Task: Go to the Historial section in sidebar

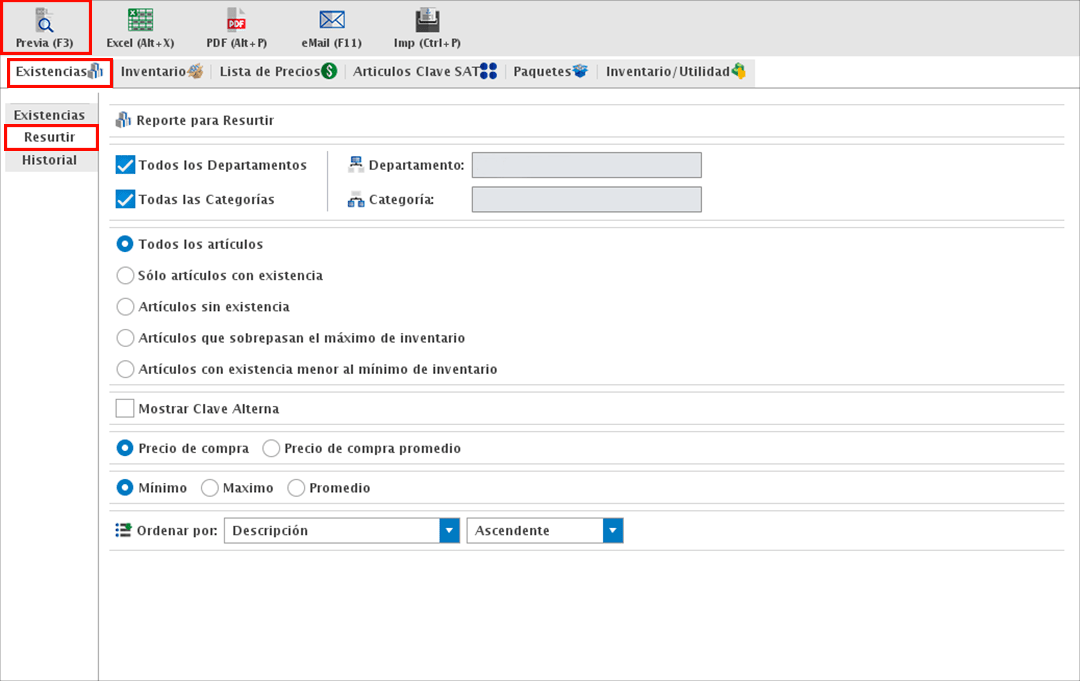Action: coord(50,159)
